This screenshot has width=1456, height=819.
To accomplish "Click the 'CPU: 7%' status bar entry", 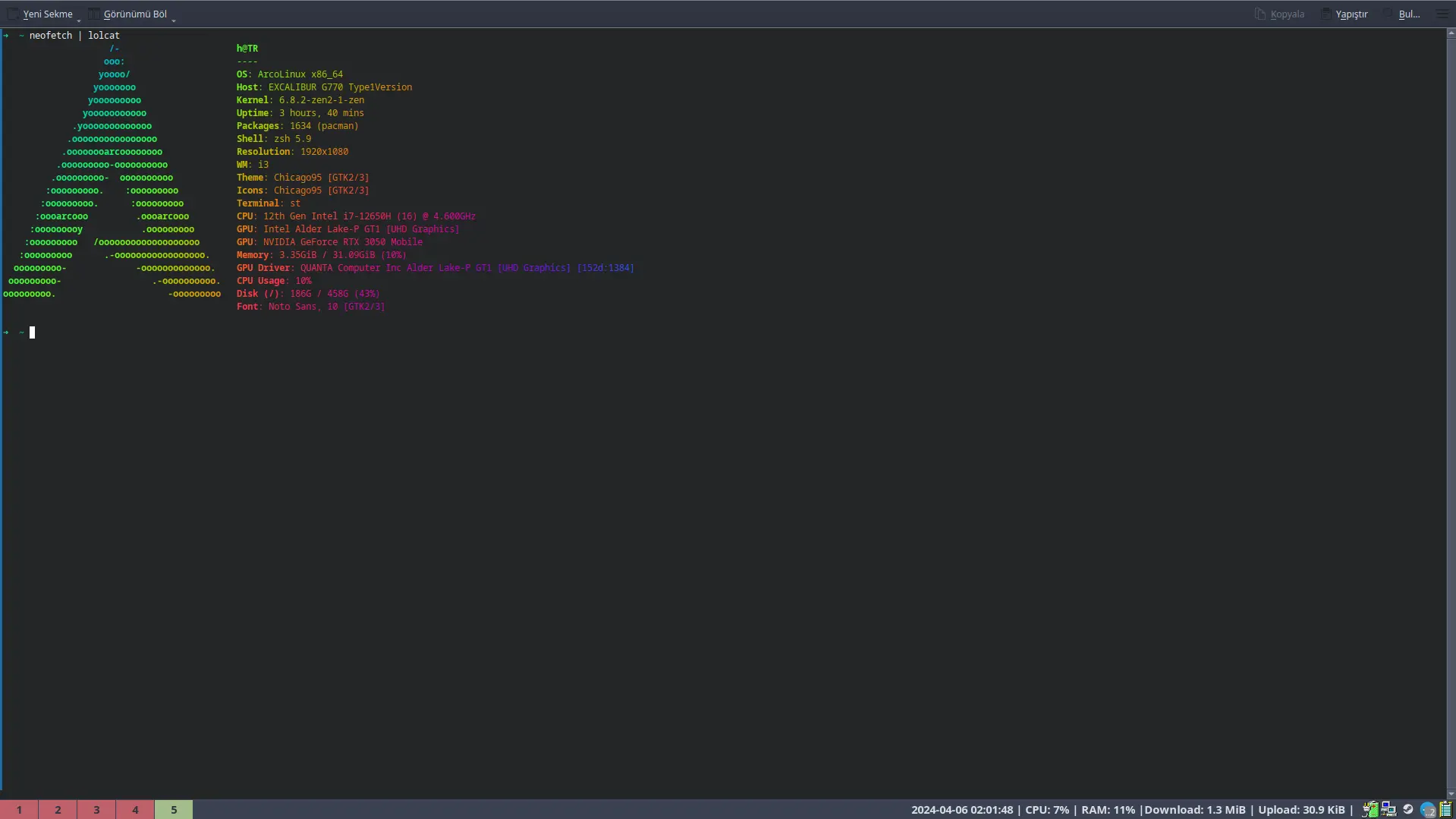I will click(x=1047, y=810).
